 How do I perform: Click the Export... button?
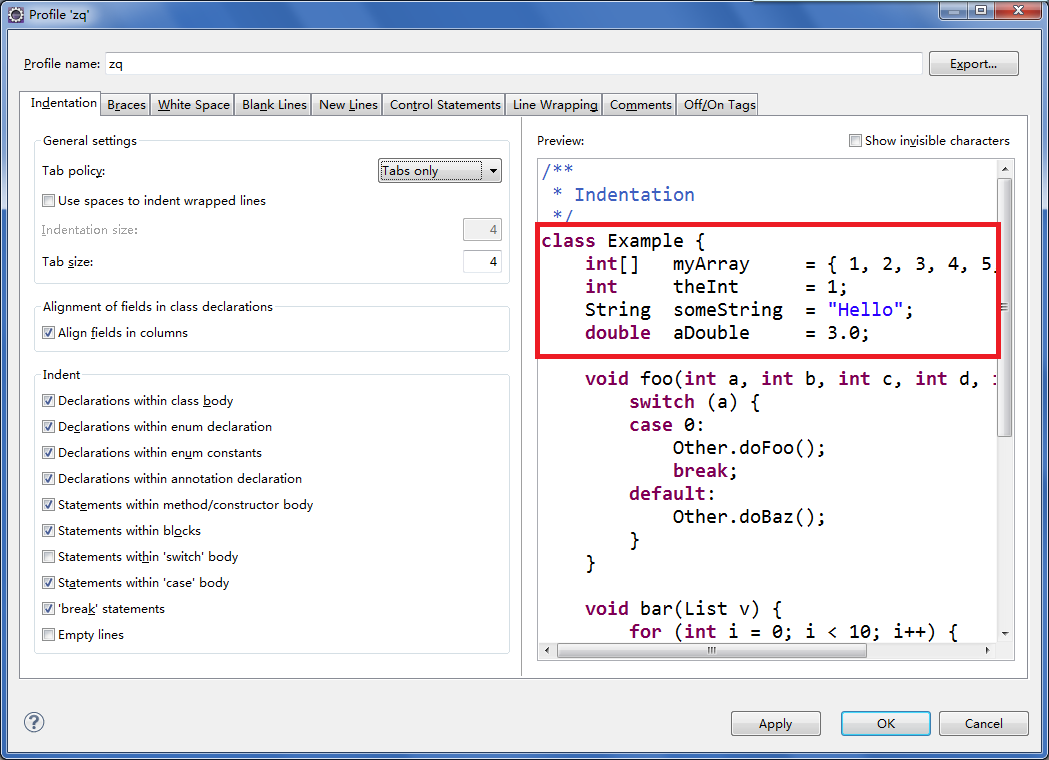coord(973,64)
